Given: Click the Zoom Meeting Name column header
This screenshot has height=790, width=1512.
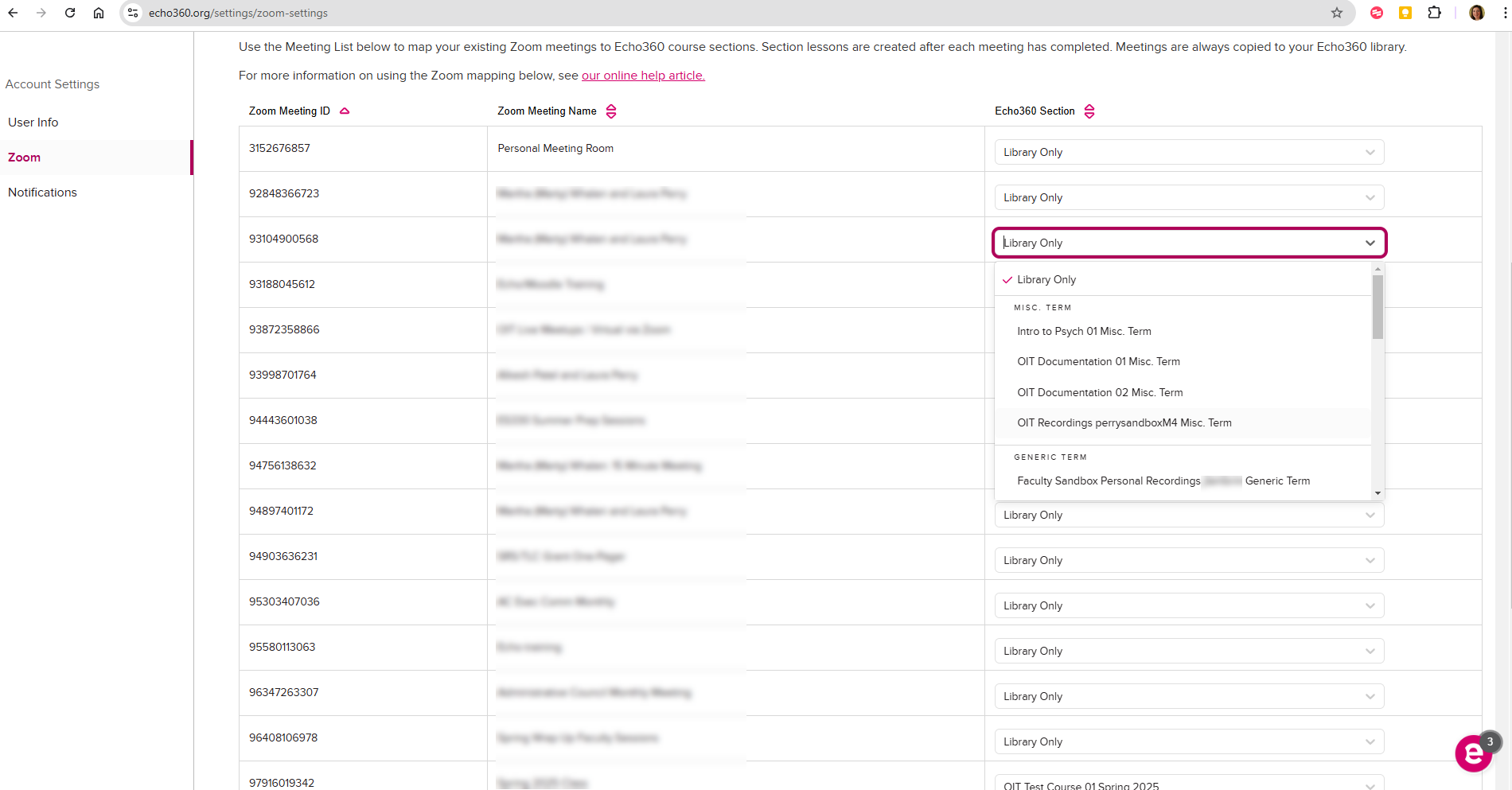Looking at the screenshot, I should (x=547, y=111).
